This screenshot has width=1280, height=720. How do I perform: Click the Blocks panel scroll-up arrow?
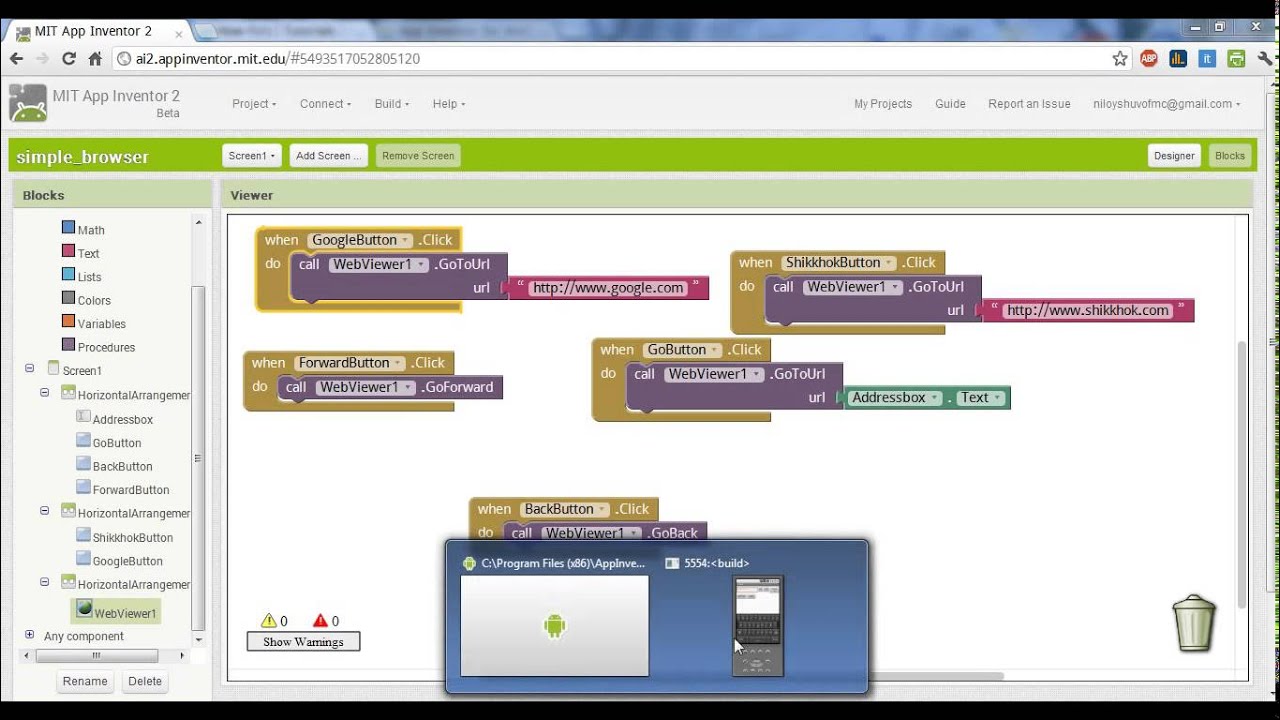point(198,222)
